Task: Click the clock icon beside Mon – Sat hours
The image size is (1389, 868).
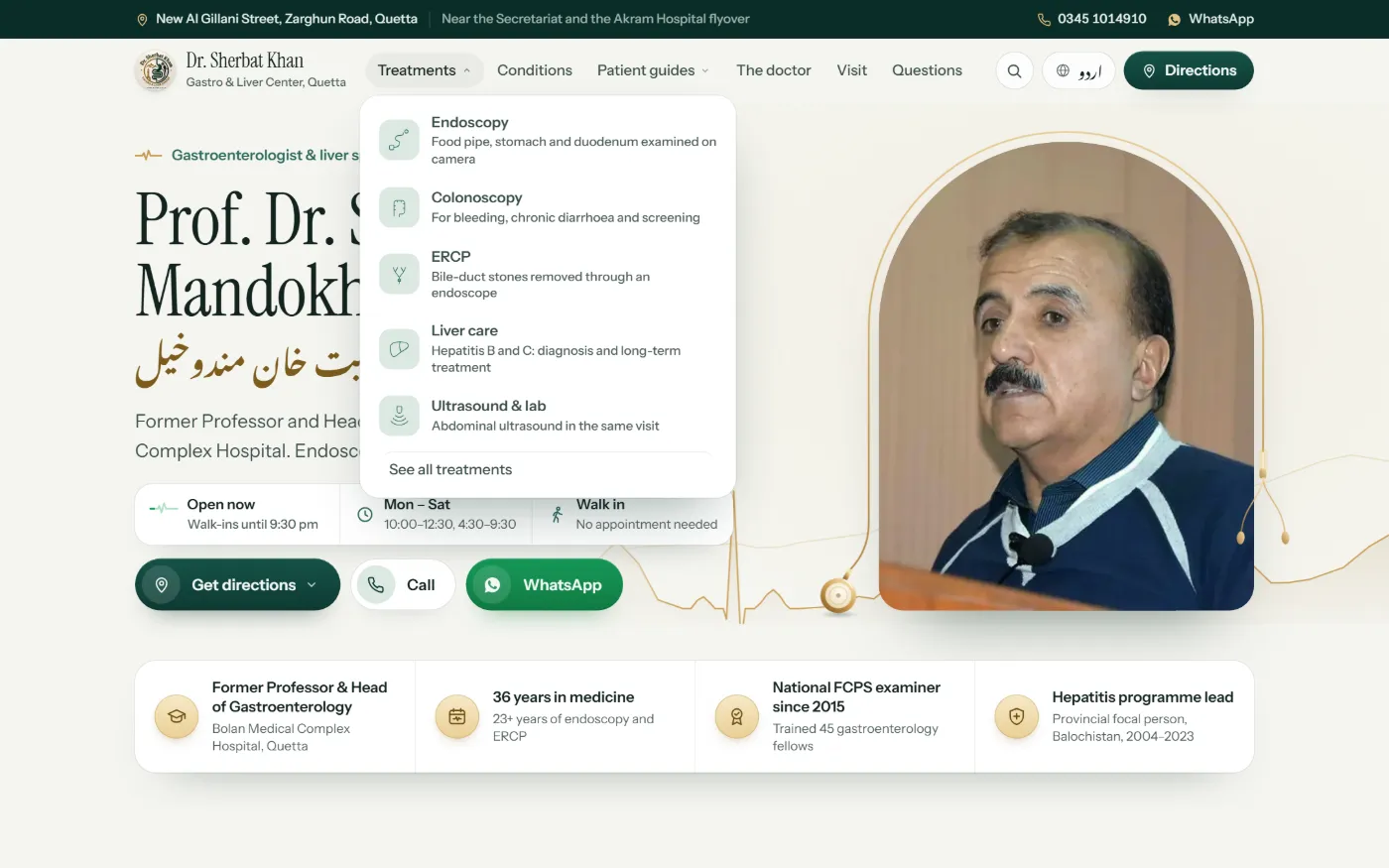Action: point(364,514)
